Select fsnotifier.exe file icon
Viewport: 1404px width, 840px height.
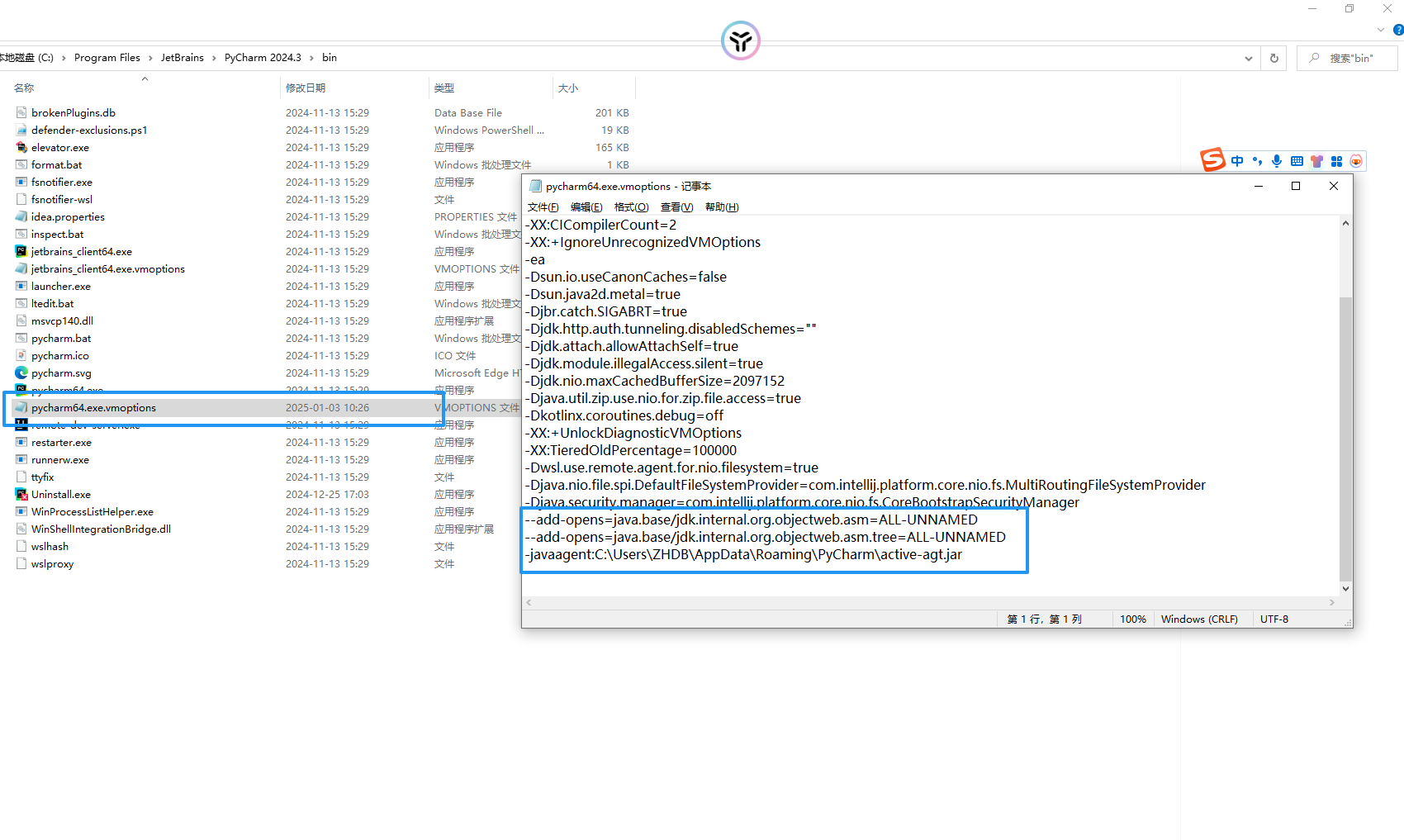click(21, 182)
